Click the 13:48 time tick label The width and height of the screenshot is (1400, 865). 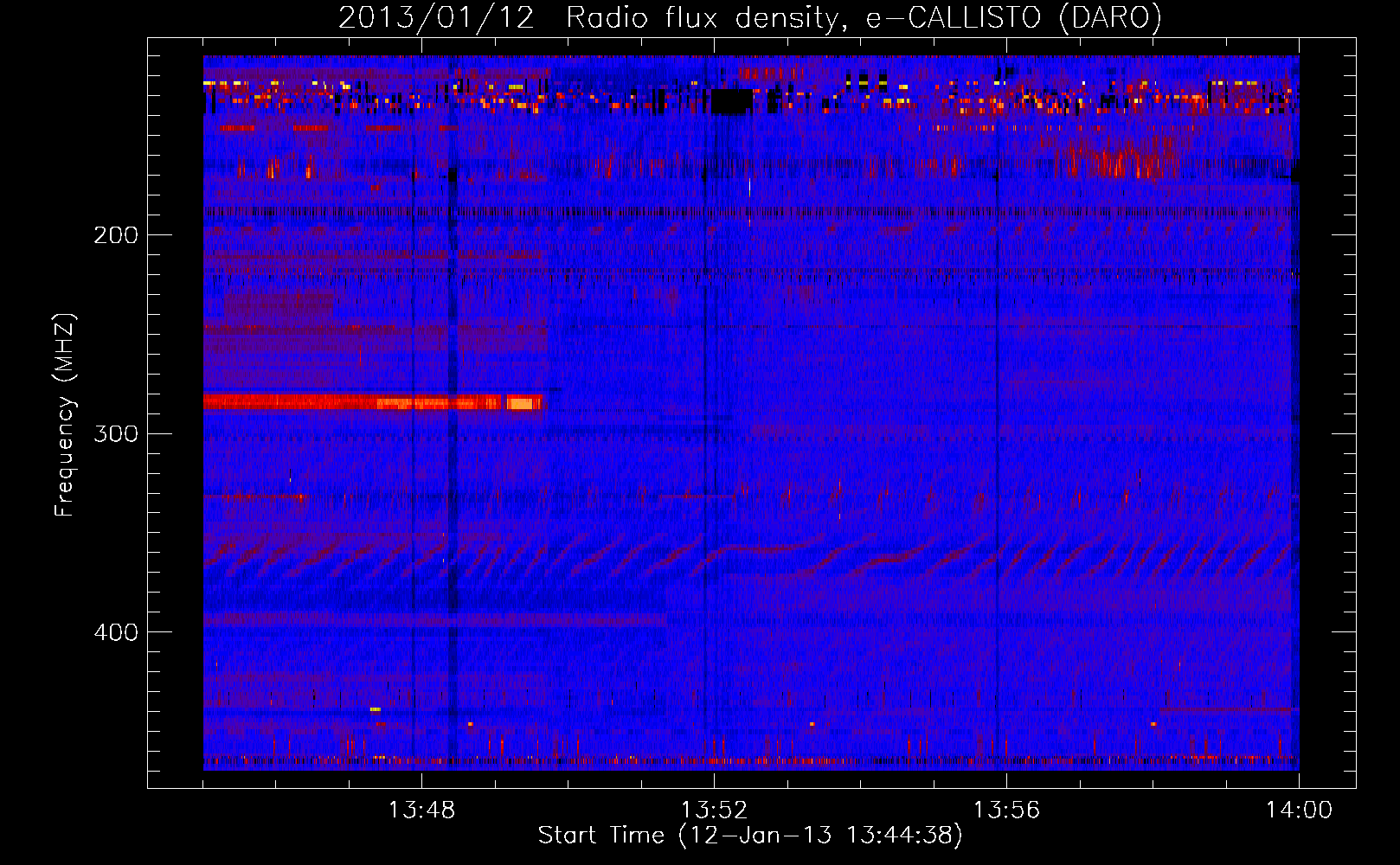421,811
